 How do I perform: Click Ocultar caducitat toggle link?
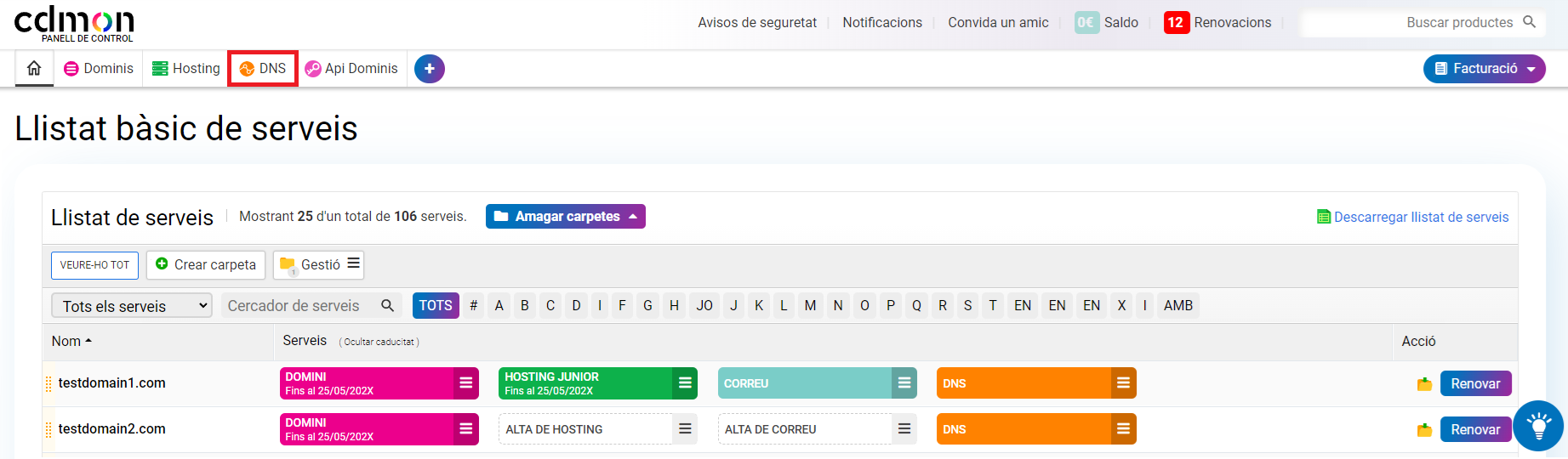point(379,342)
